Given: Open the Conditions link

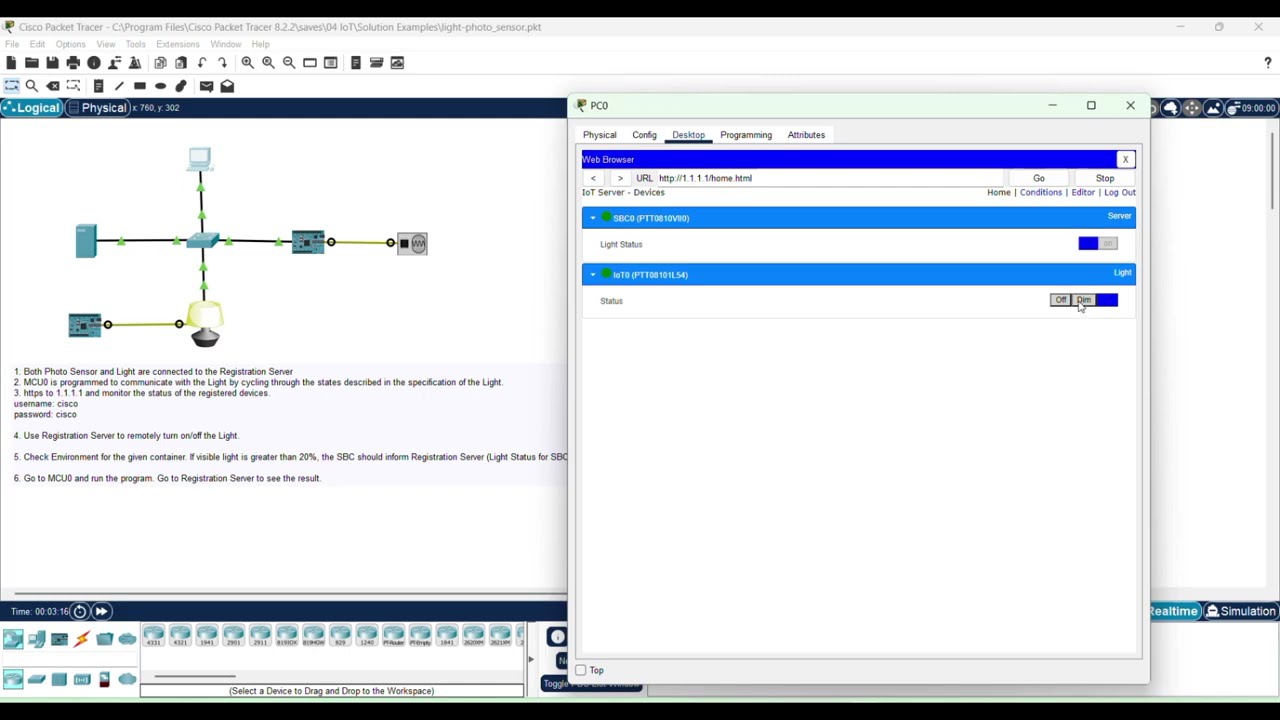Looking at the screenshot, I should [1041, 192].
